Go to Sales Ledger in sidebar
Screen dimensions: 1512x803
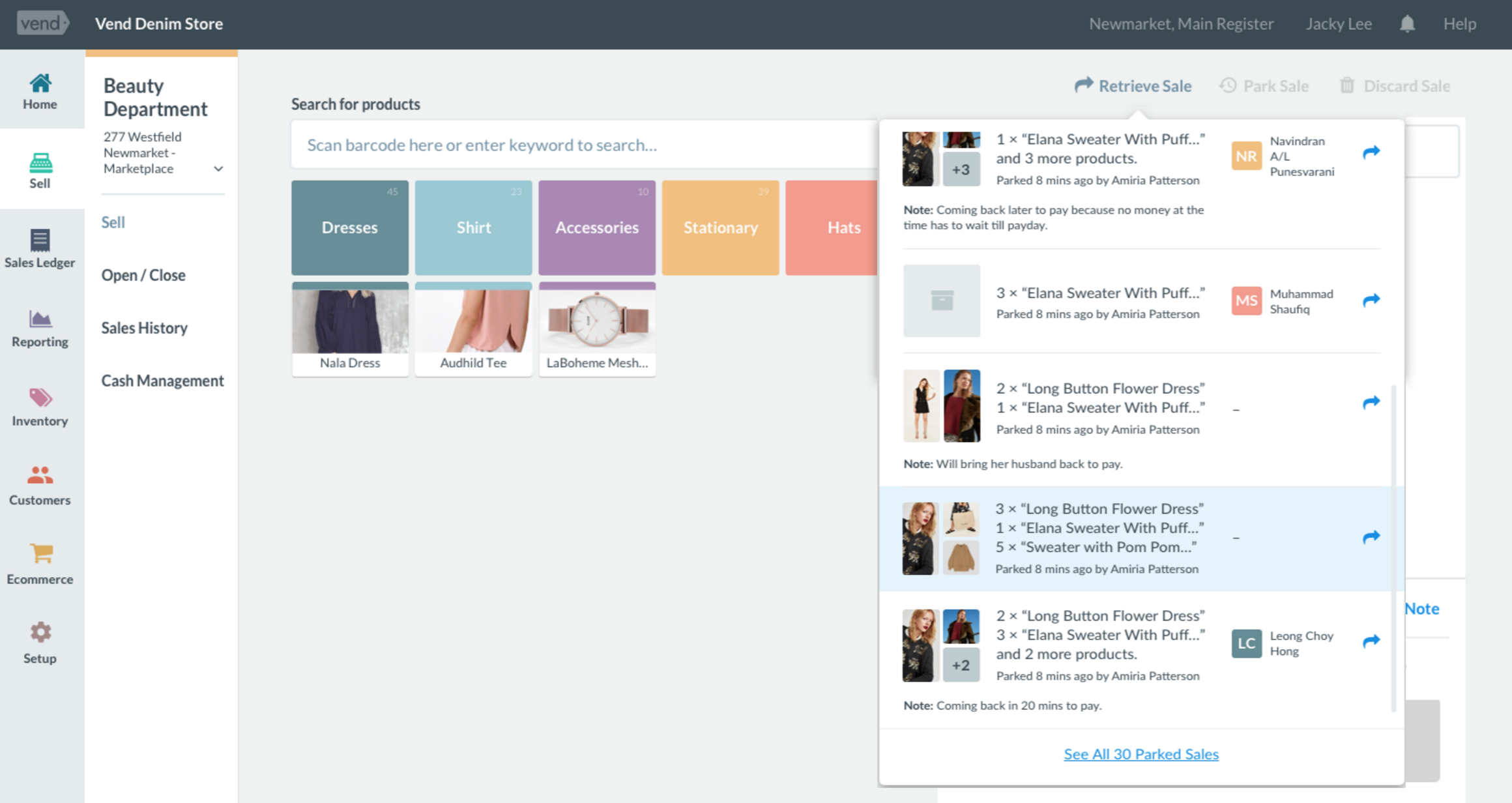(x=40, y=249)
